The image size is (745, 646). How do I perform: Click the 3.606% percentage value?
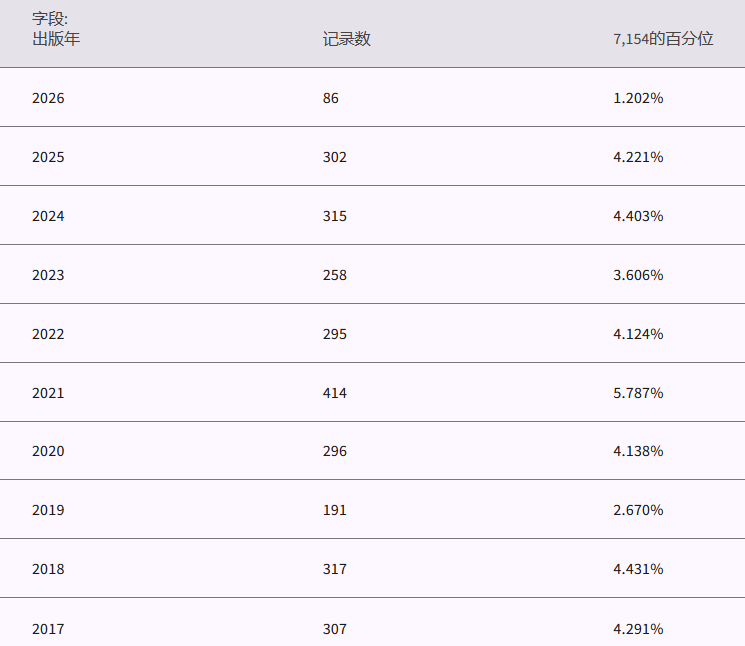click(x=638, y=275)
